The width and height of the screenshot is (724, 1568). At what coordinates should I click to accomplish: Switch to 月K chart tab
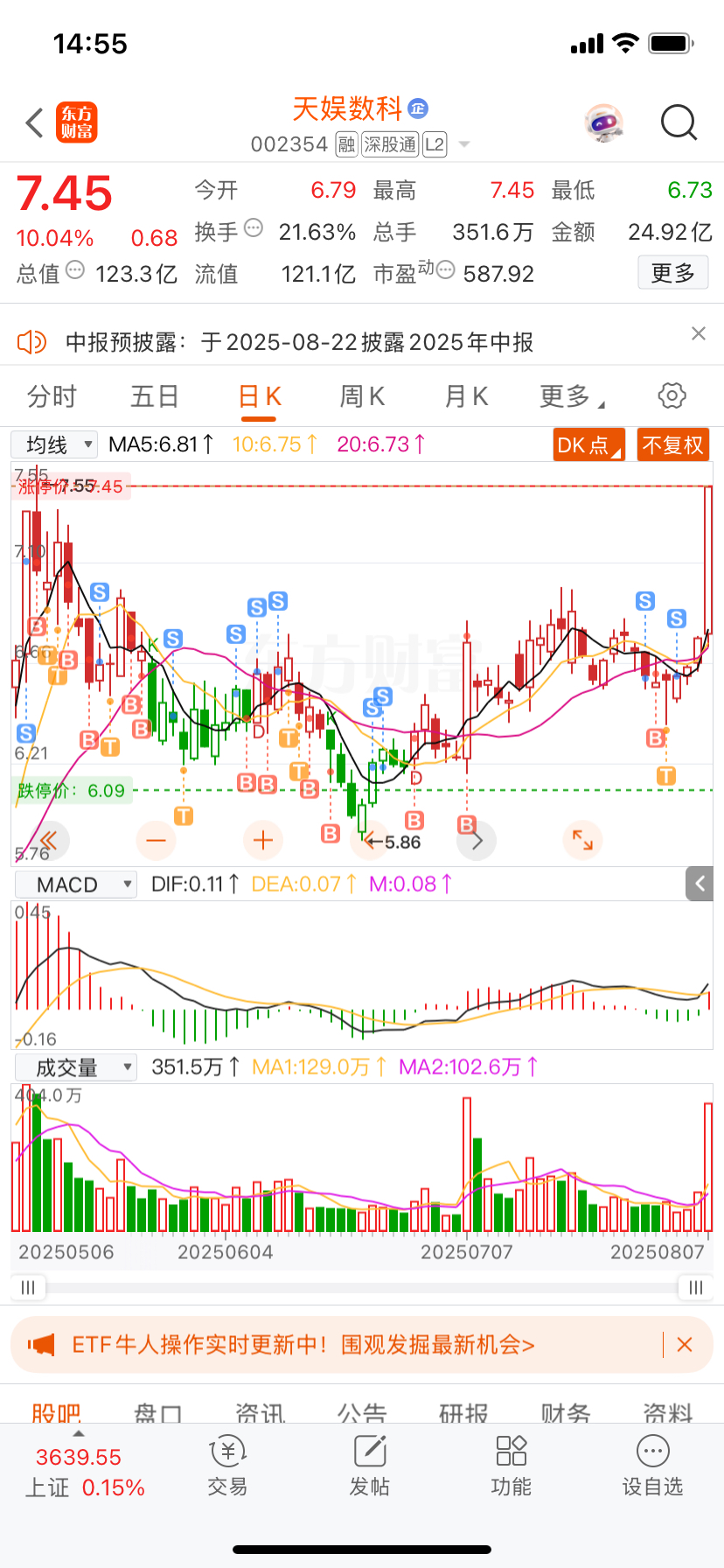[466, 396]
